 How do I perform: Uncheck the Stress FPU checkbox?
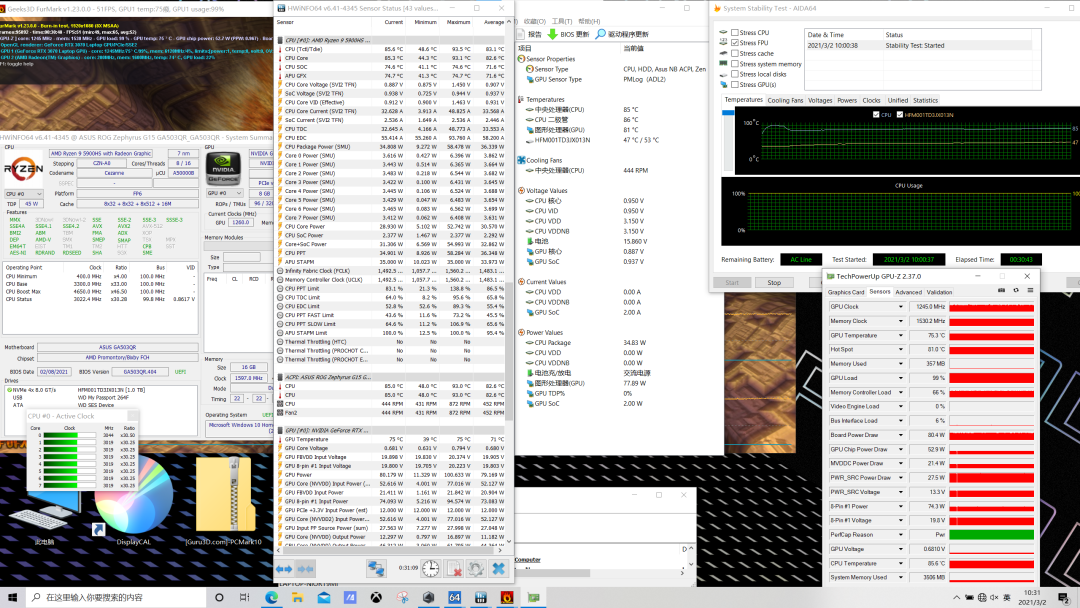(x=735, y=43)
